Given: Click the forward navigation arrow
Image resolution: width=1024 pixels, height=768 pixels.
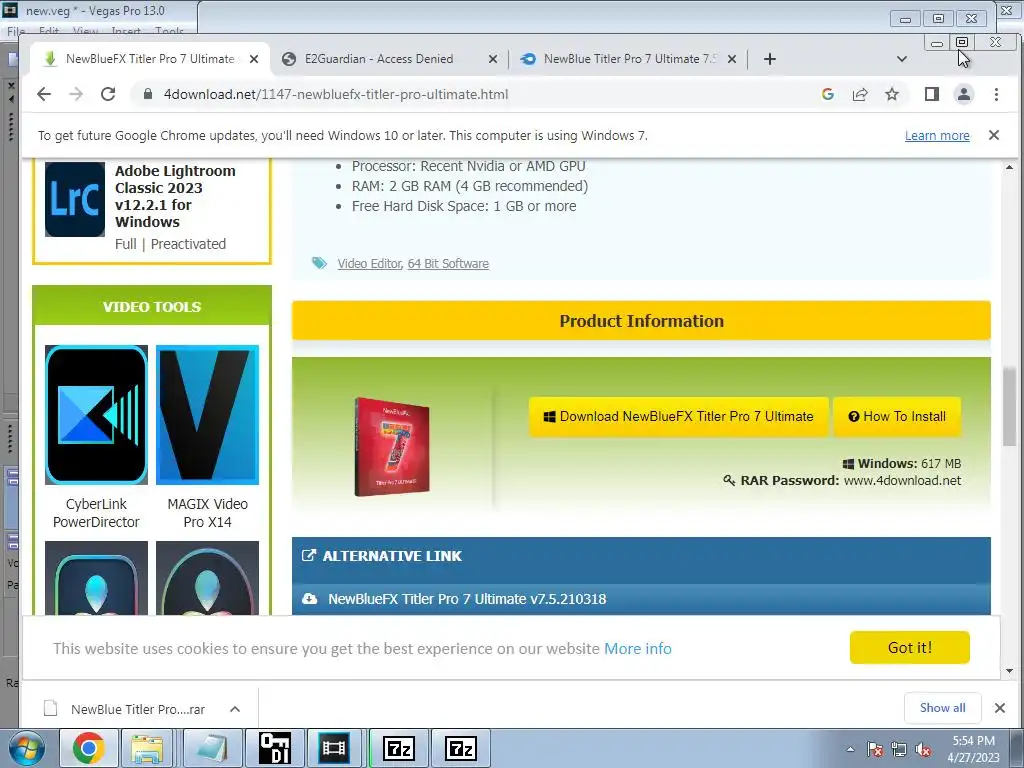Looking at the screenshot, I should tap(76, 94).
